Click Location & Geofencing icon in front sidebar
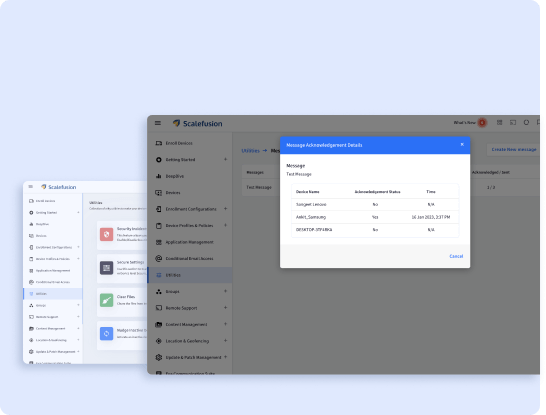The width and height of the screenshot is (546, 415). coord(159,341)
